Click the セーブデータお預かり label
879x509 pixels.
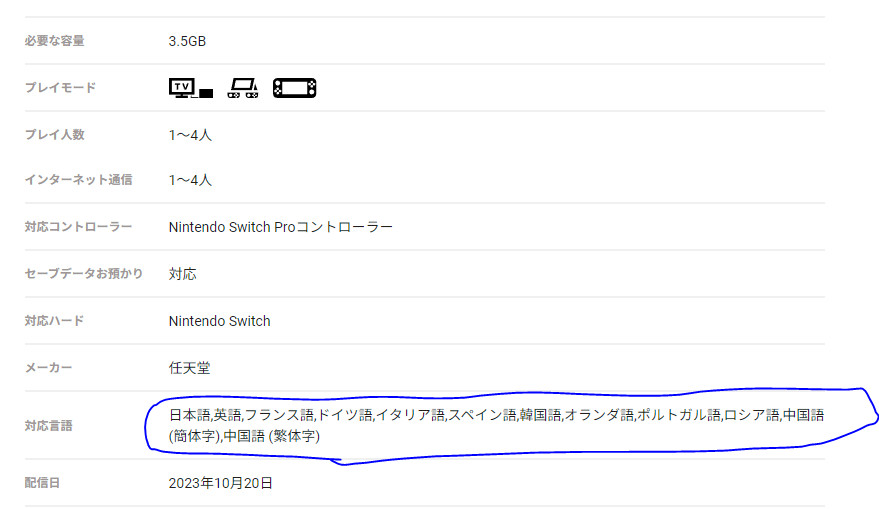[x=84, y=273]
